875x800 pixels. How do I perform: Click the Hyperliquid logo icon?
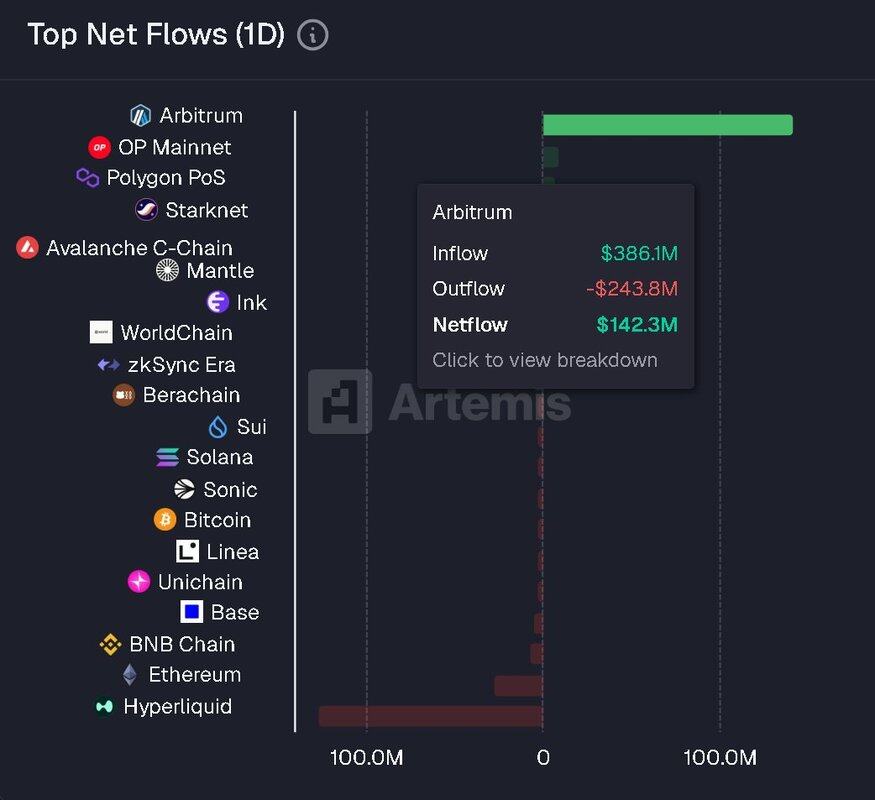coord(104,707)
